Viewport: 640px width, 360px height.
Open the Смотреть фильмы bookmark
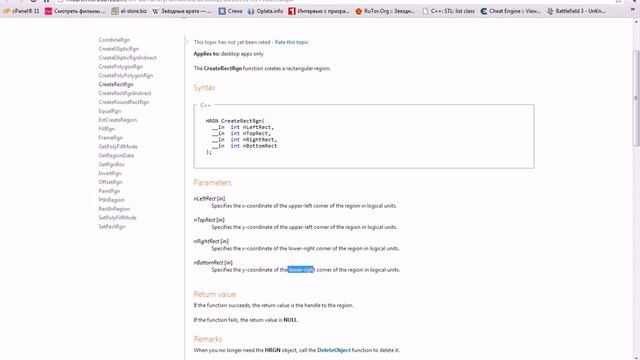pyautogui.click(x=75, y=11)
